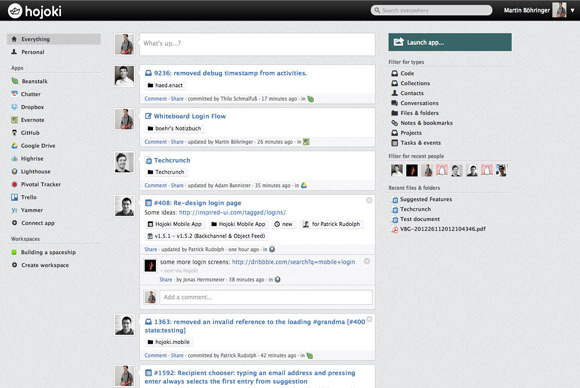Open the Whiteboard Login Flow link
This screenshot has height=388, width=580.
(x=189, y=116)
